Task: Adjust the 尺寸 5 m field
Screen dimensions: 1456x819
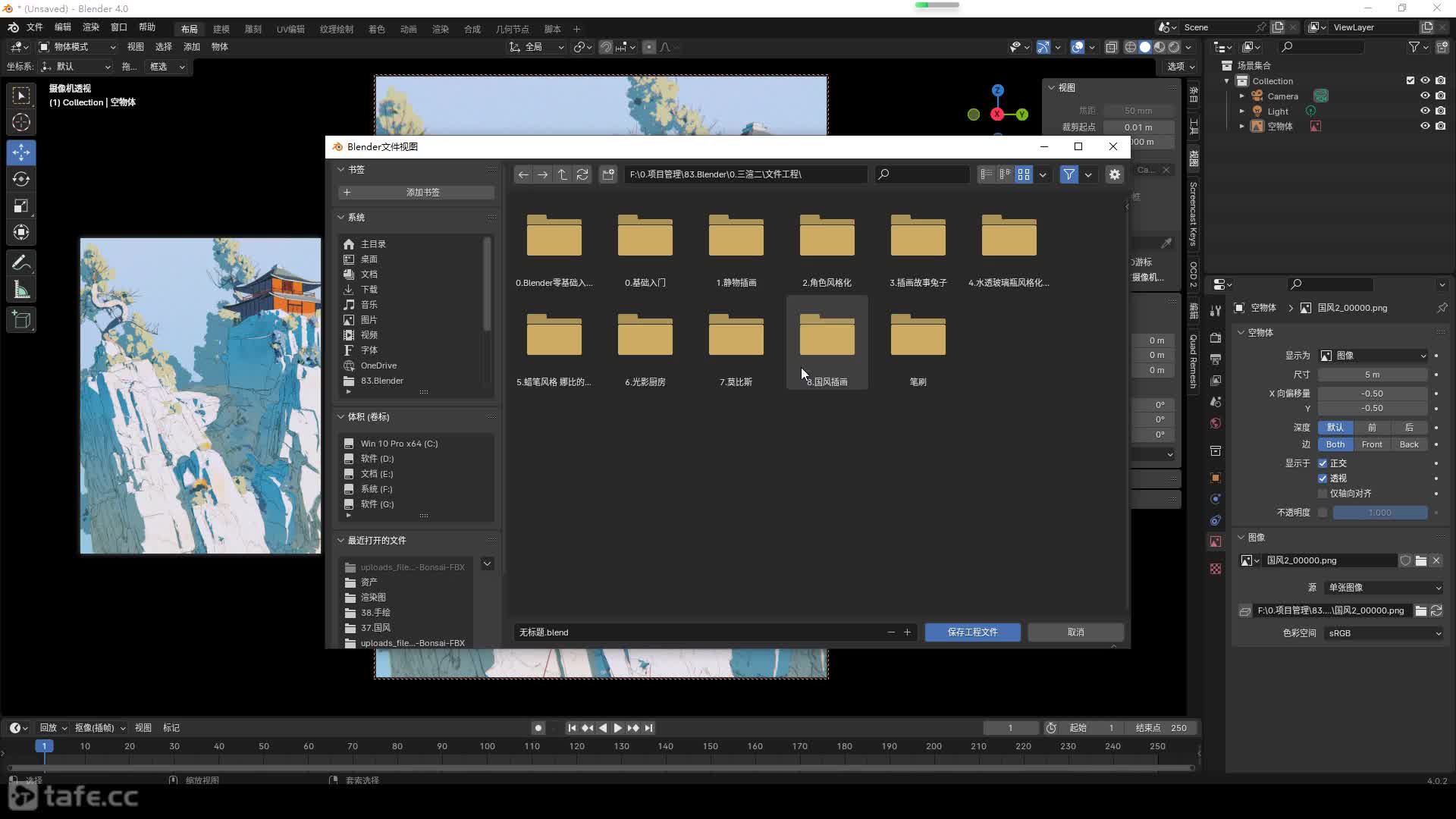Action: pyautogui.click(x=1373, y=375)
